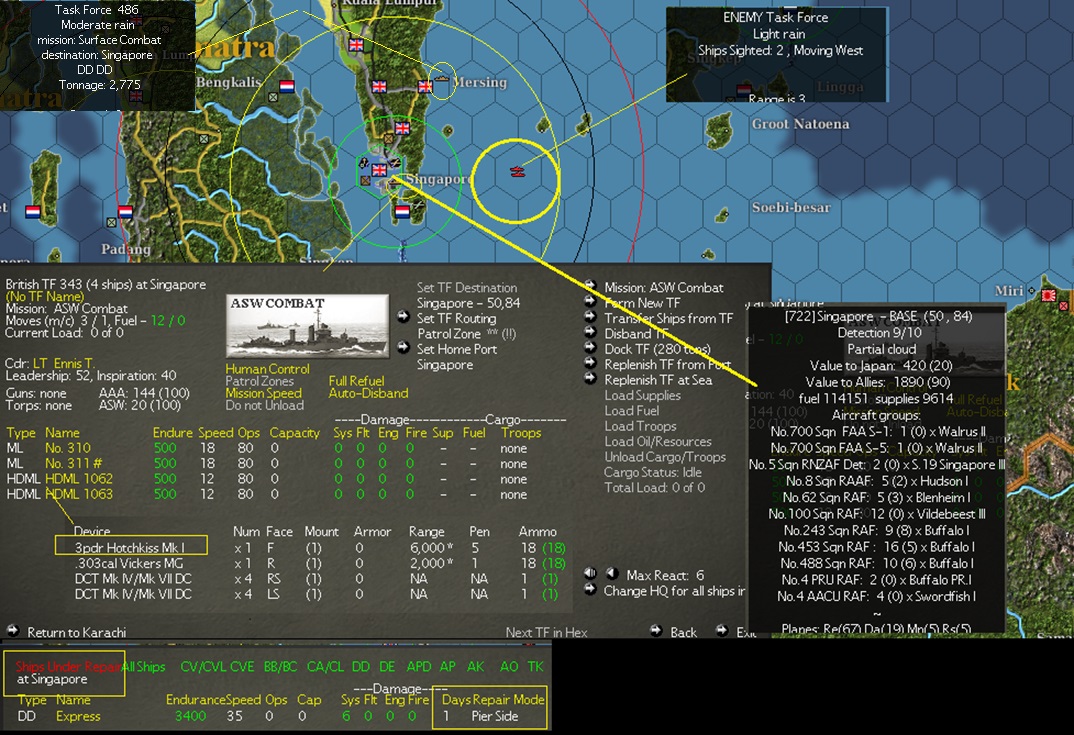Click the arrow beside Change HQ for all ships
Viewport: 1074px width, 735px height.
(590, 589)
